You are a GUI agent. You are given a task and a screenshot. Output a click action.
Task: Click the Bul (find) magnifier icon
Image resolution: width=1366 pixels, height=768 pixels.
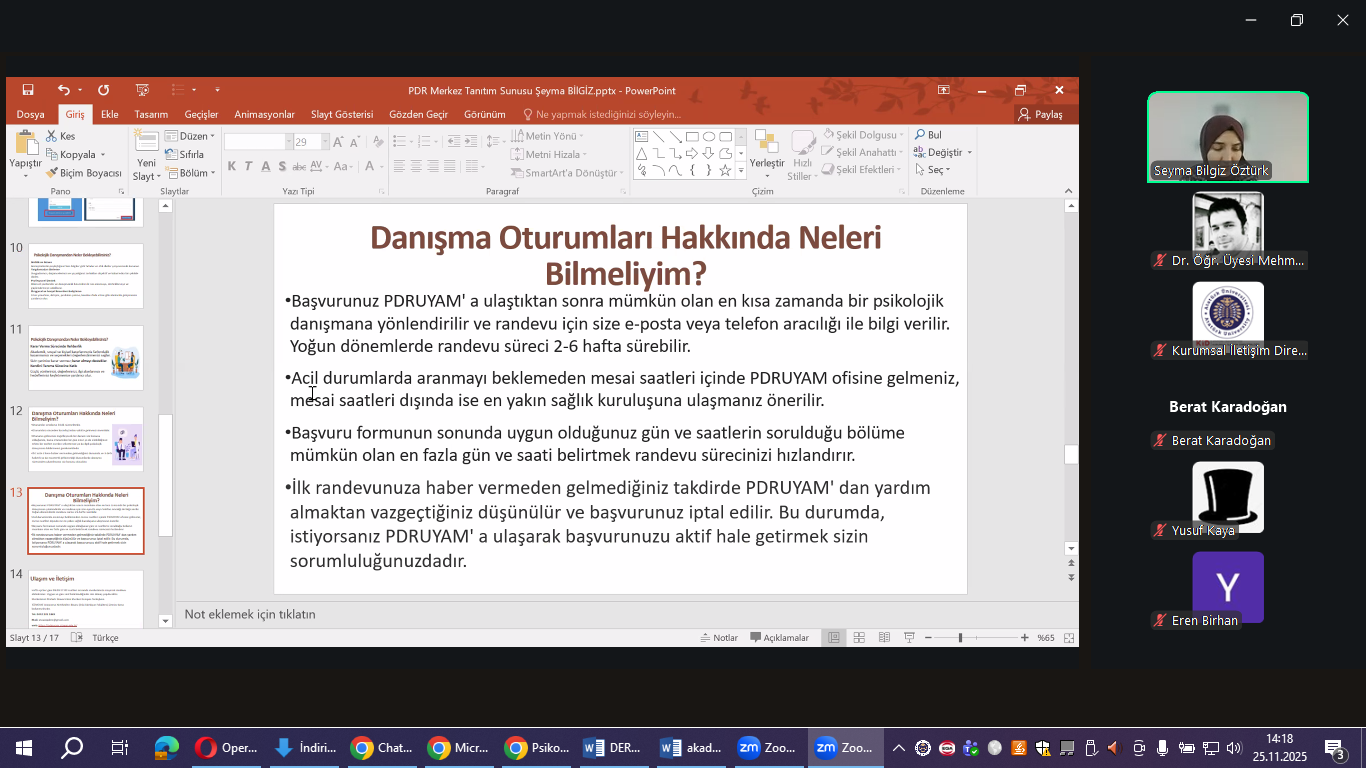click(920, 135)
